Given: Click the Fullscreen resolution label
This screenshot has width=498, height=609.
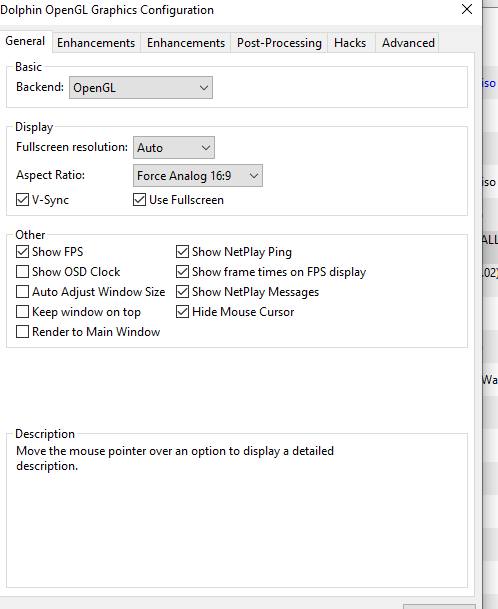Looking at the screenshot, I should tap(72, 147).
